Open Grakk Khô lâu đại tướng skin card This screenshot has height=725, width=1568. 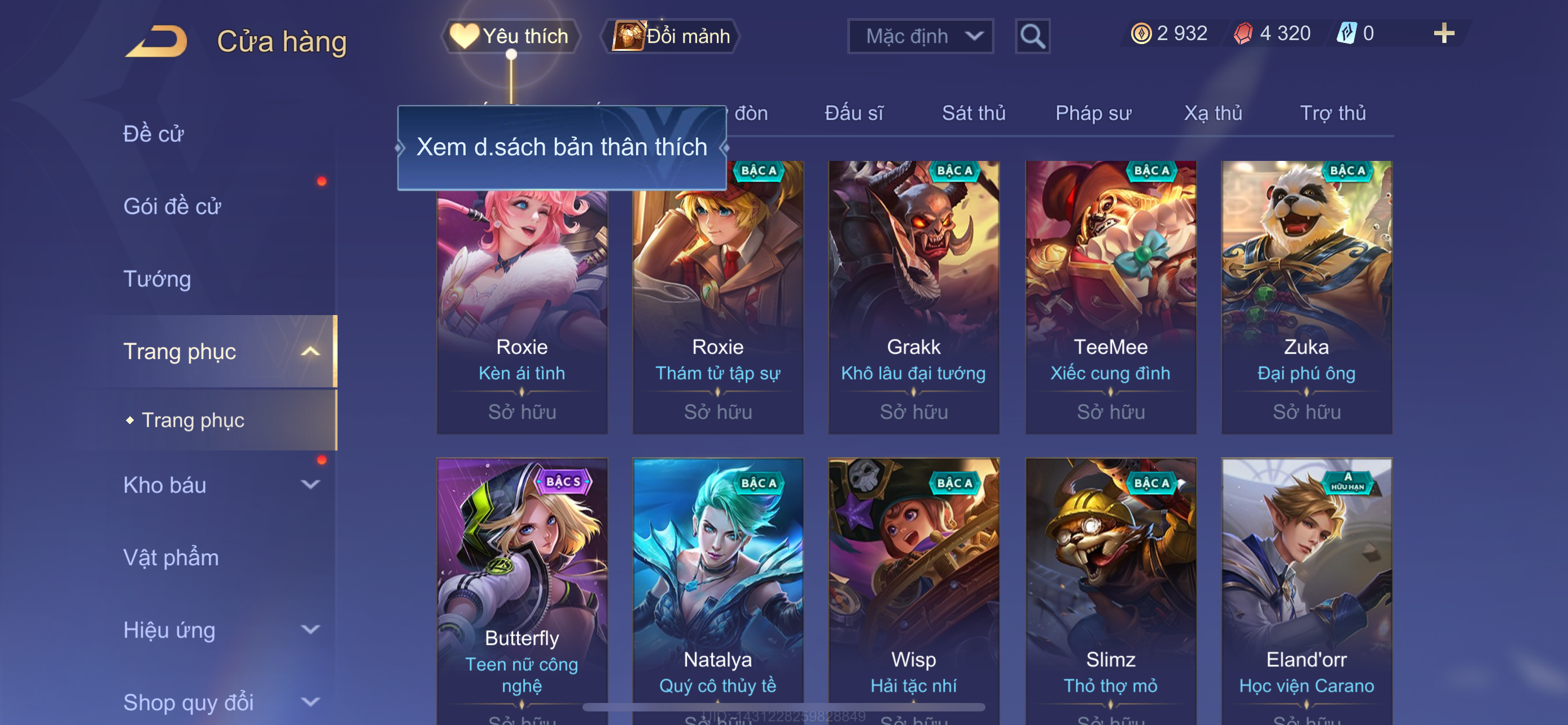[x=914, y=297]
